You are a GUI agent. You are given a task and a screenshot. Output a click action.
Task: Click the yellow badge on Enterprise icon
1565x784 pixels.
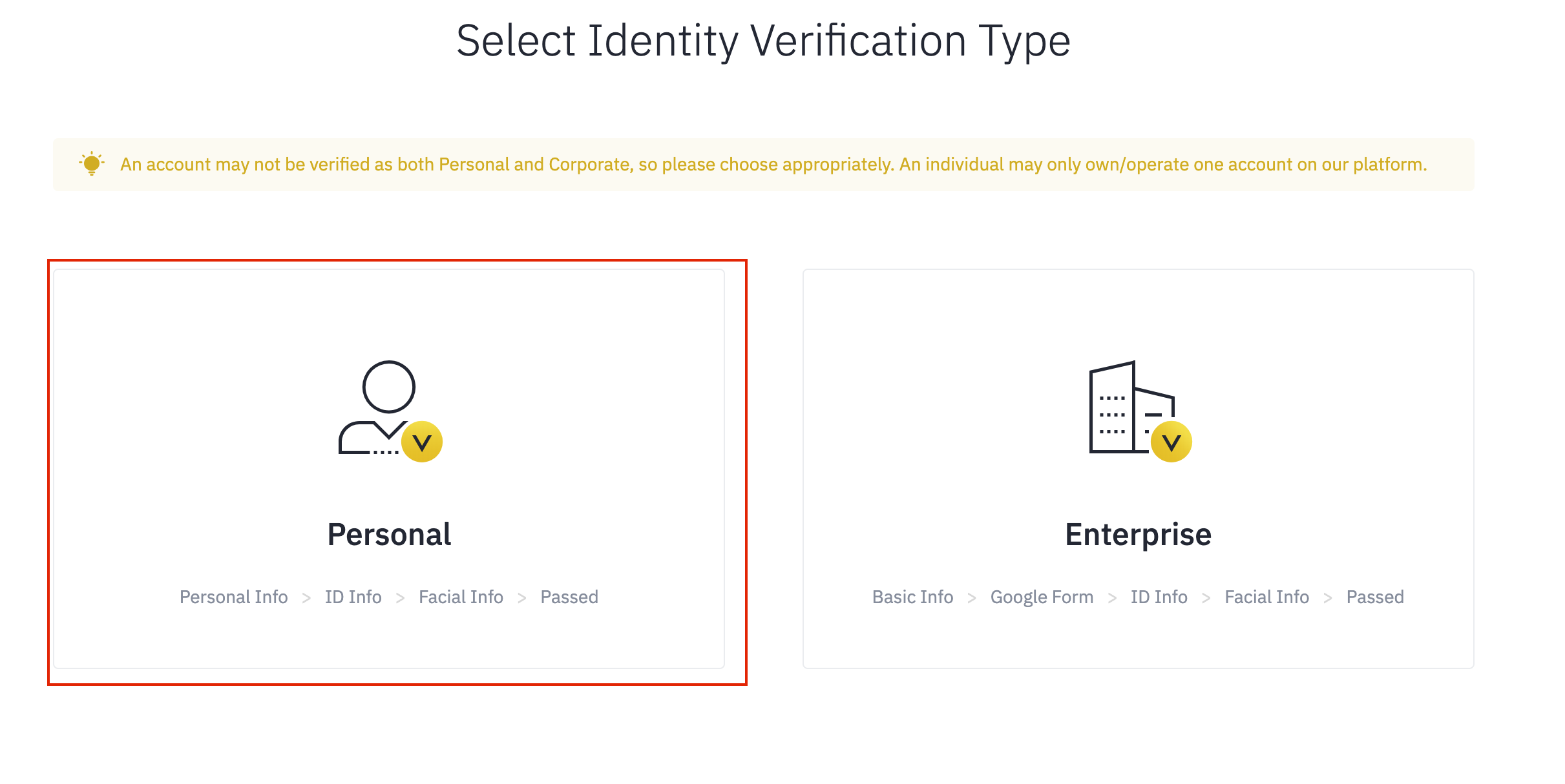pos(1171,442)
